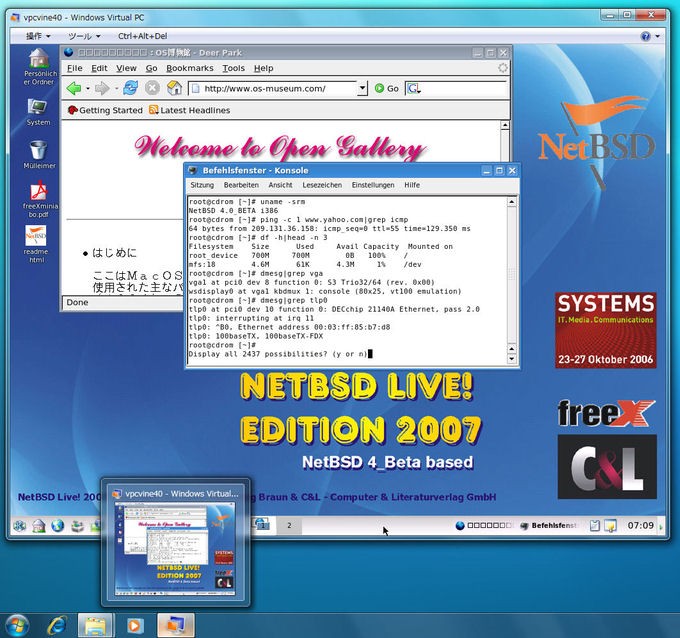Open the freeXminiabo.pdf desktop file
This screenshot has height=638, width=680.
(x=39, y=200)
